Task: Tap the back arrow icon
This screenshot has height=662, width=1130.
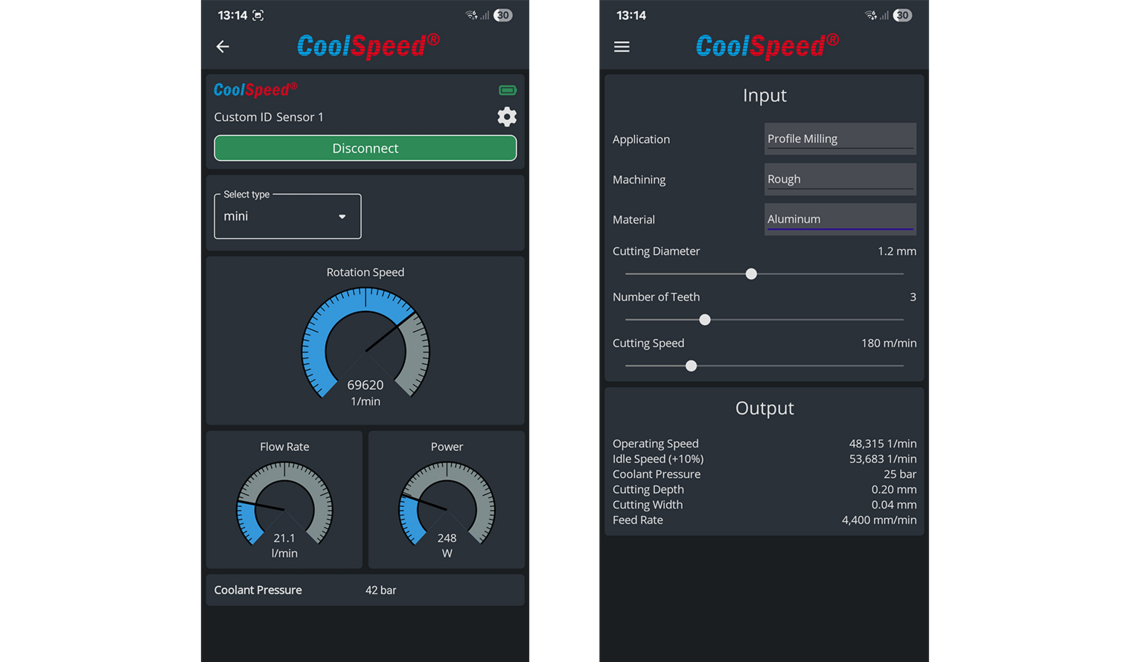Action: tap(223, 47)
